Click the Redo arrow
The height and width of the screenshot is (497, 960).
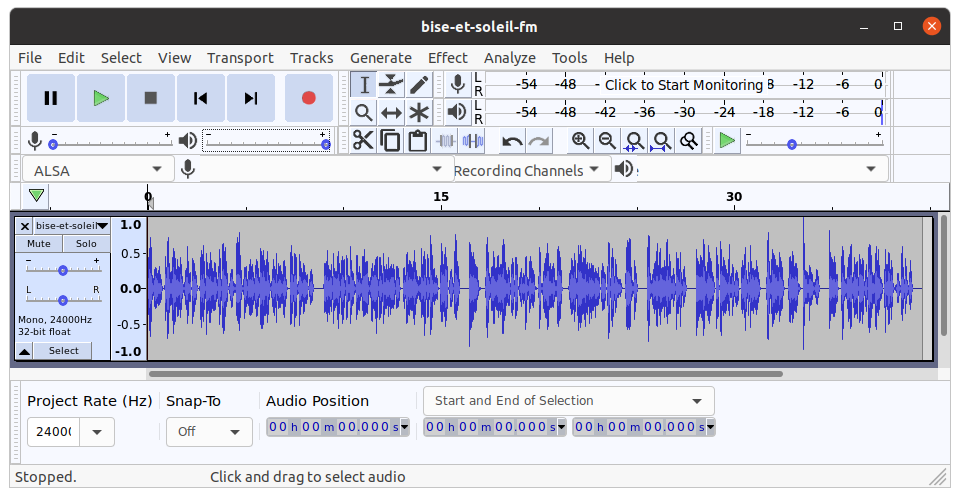pyautogui.click(x=539, y=141)
